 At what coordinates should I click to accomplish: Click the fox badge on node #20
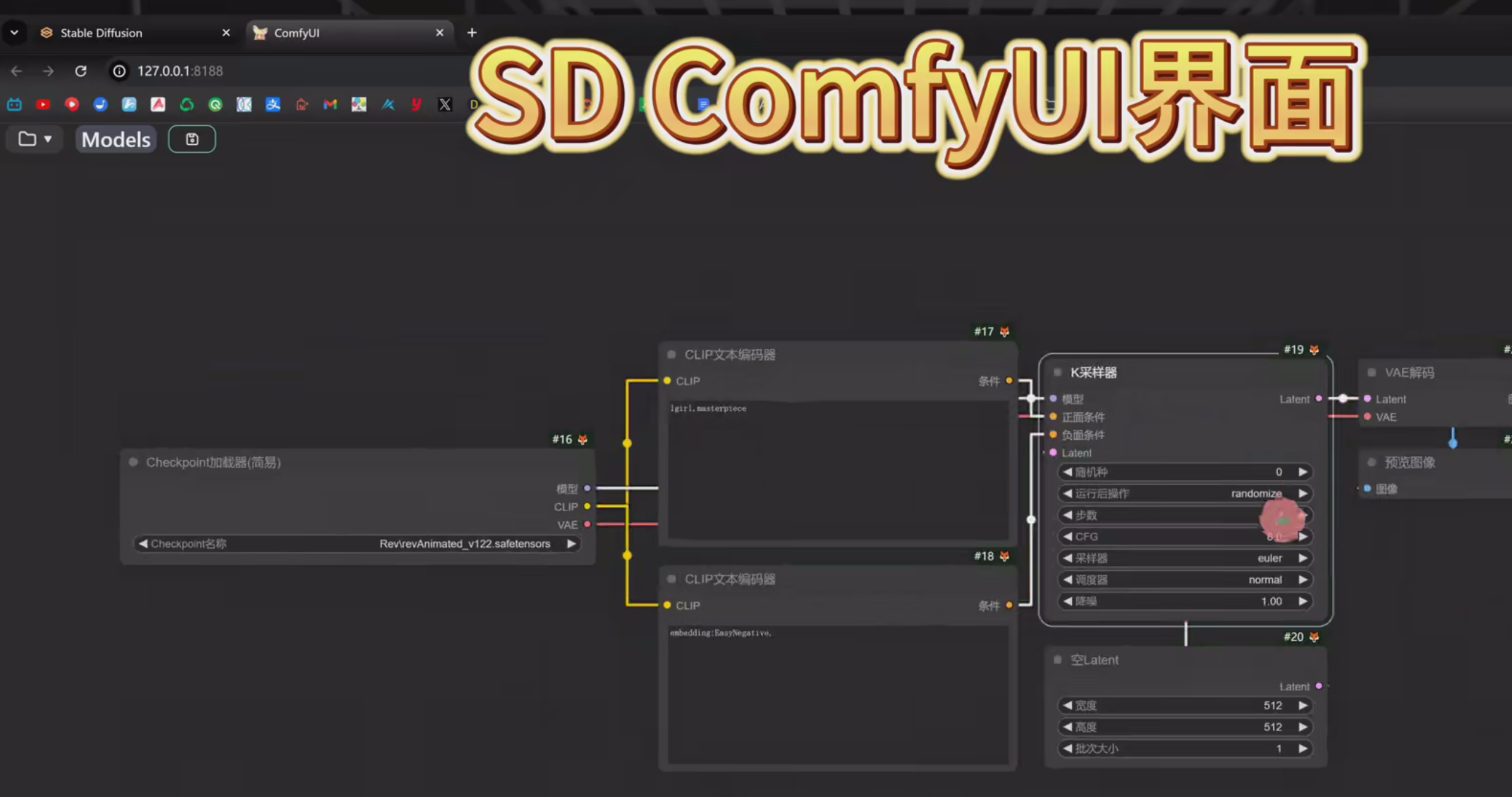click(x=1314, y=637)
